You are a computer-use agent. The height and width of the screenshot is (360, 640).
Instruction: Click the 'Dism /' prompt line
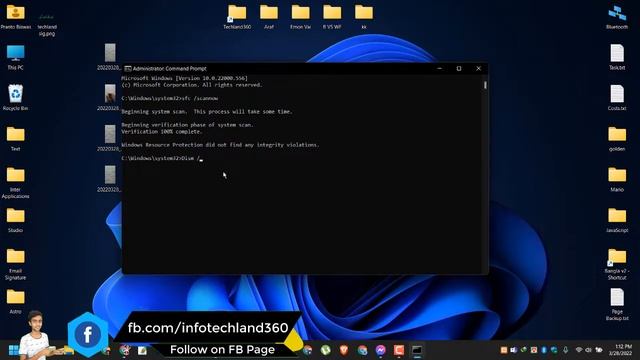coord(162,158)
